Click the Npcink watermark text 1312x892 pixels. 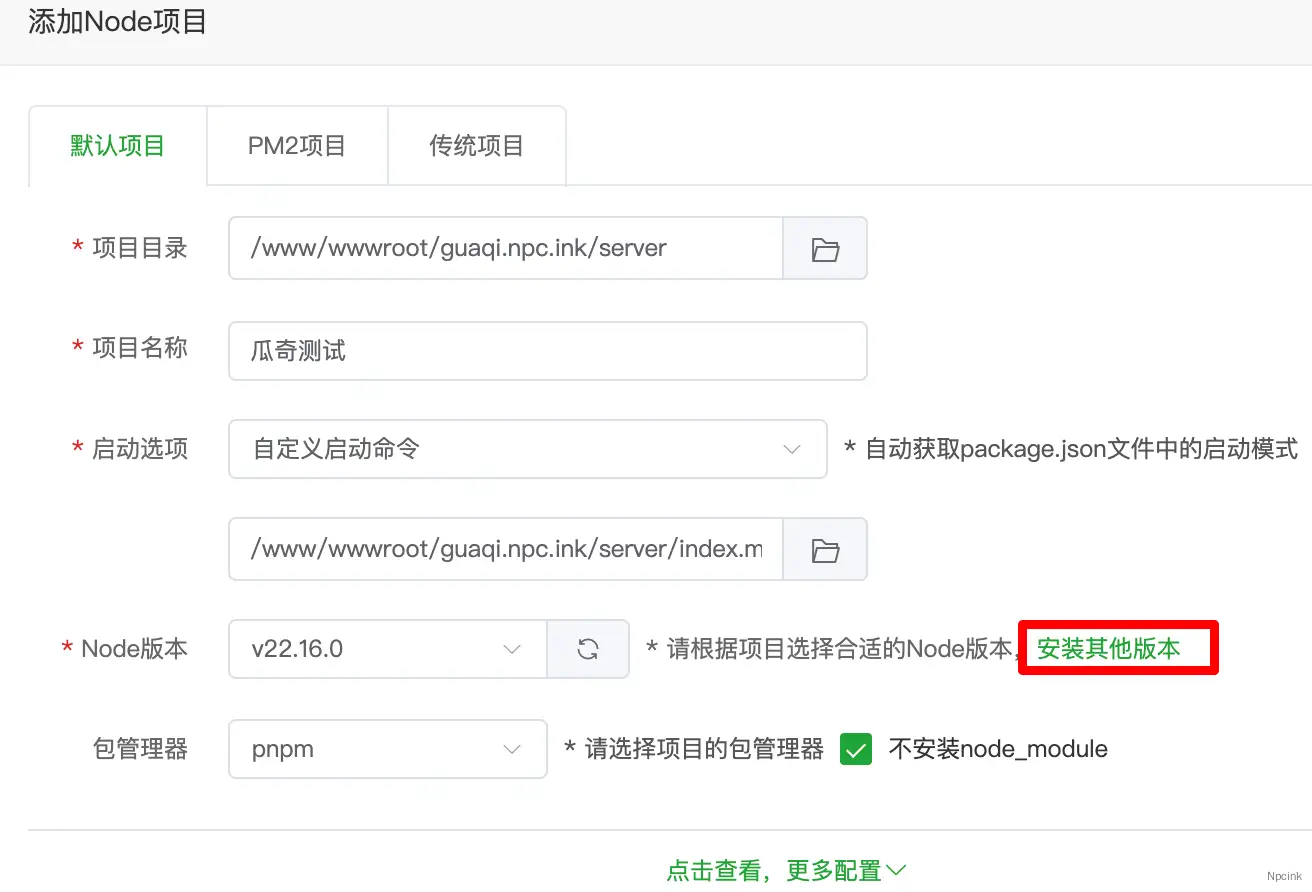tap(1284, 877)
